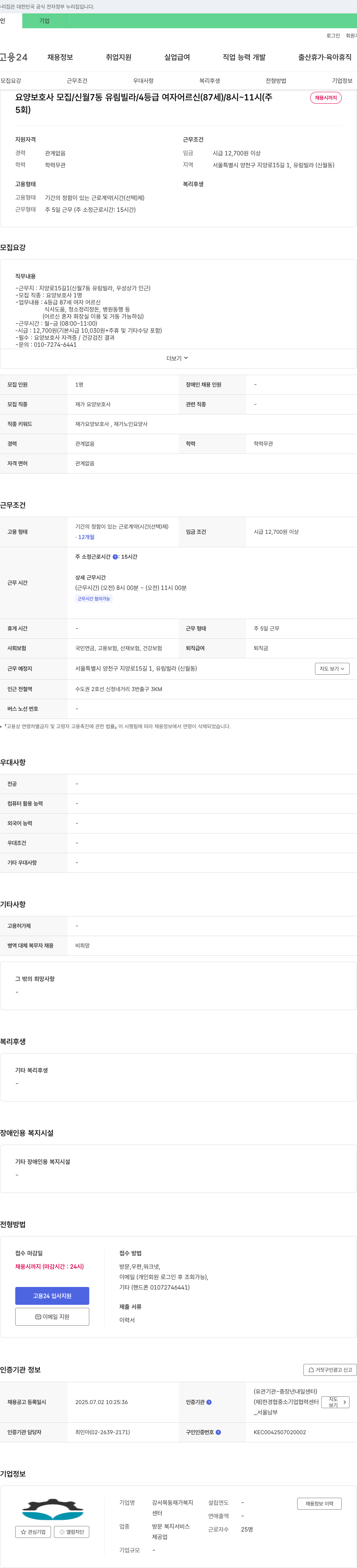Click the info icon next to 인증기관
The height and width of the screenshot is (1568, 357).
(209, 1402)
